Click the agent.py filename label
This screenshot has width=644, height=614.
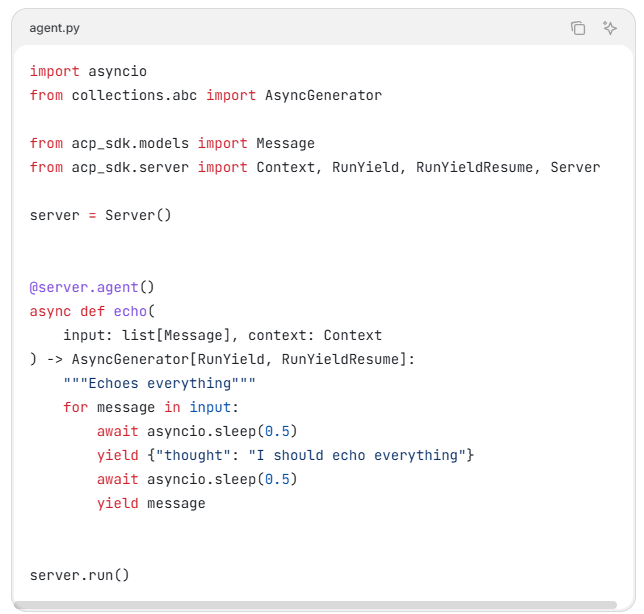pyautogui.click(x=54, y=28)
